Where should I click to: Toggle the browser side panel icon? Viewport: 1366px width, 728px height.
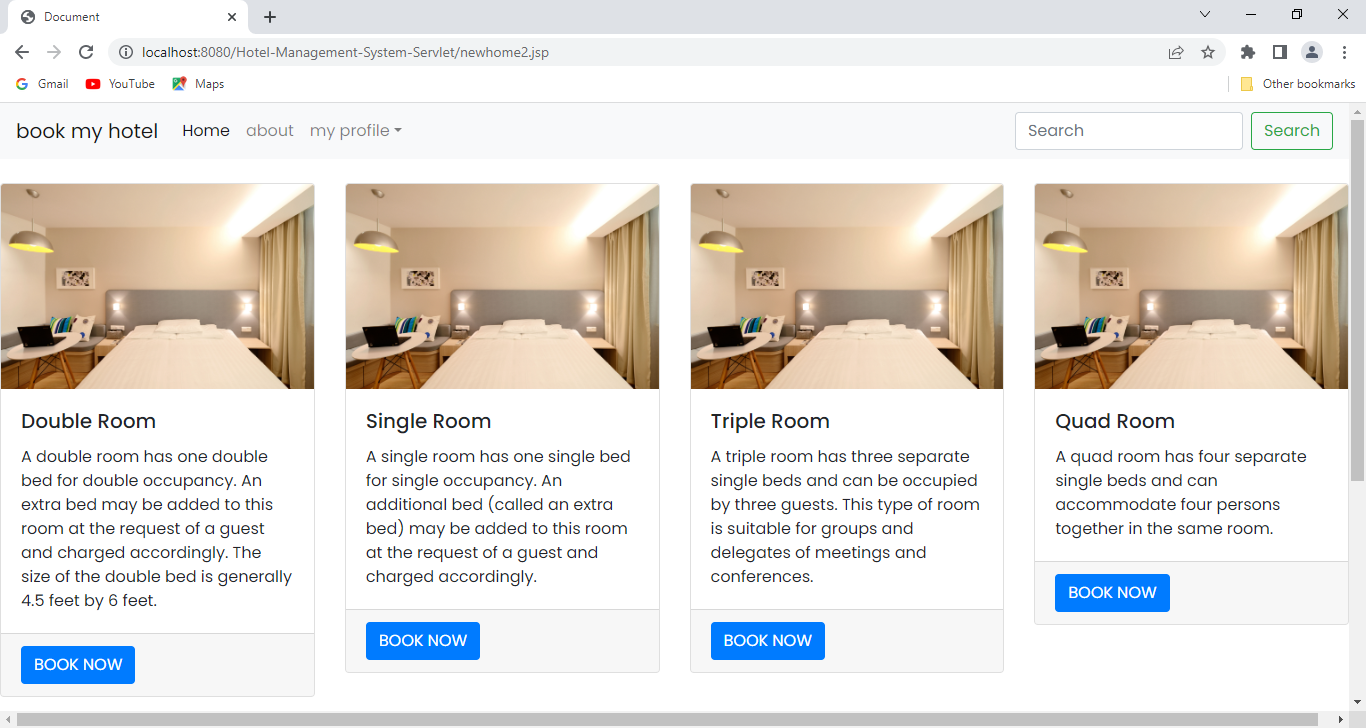(x=1280, y=52)
